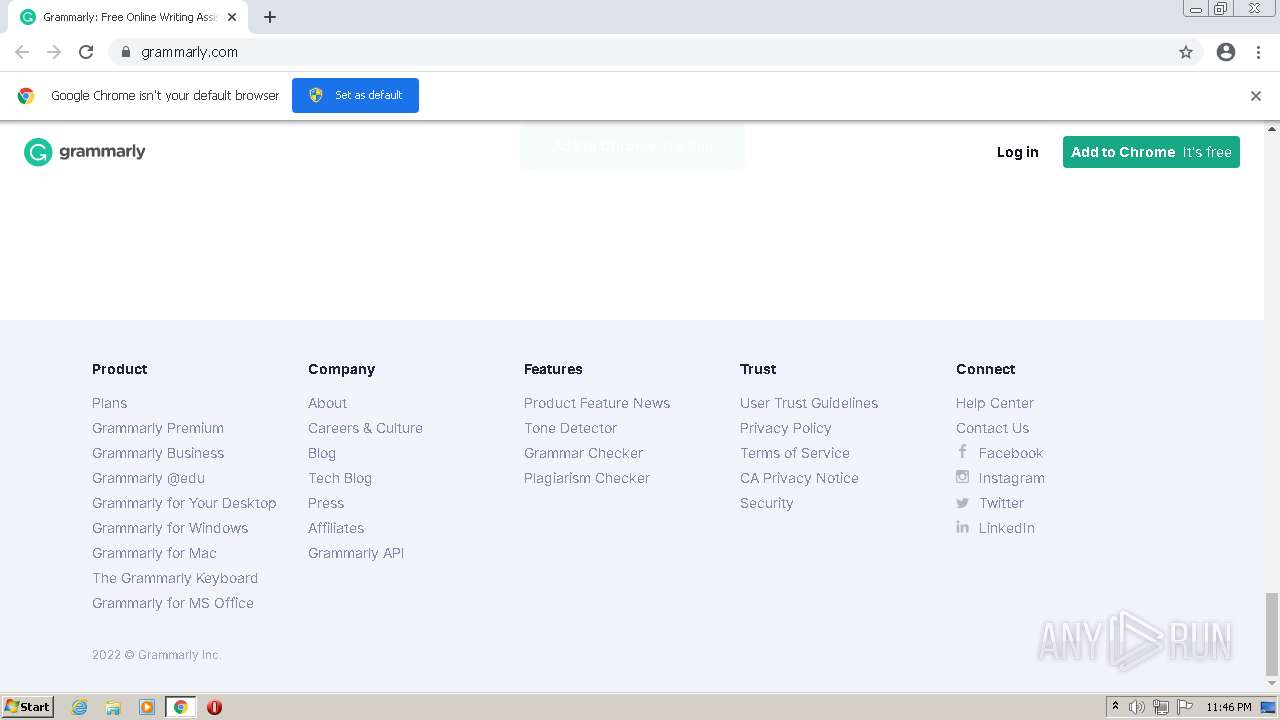Open the CA Privacy Notice link
The height and width of the screenshot is (720, 1280).
point(799,478)
